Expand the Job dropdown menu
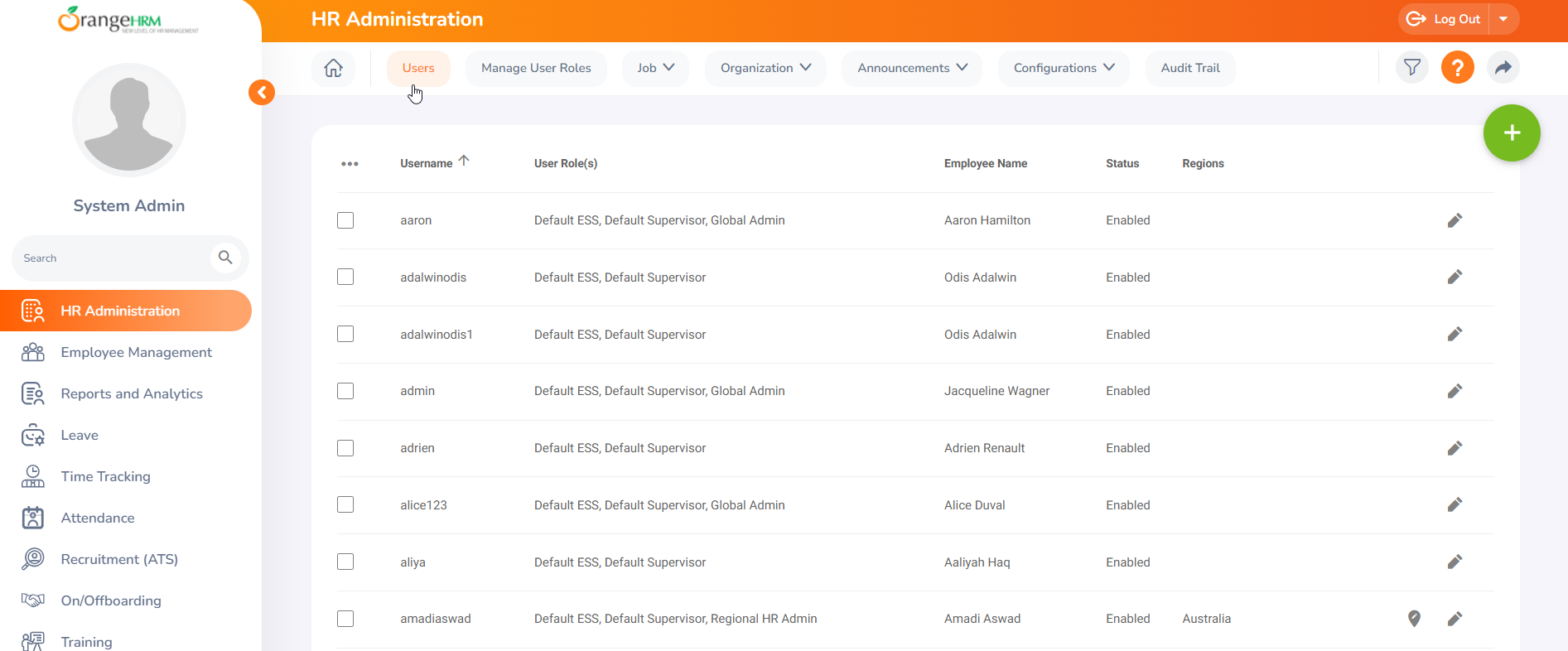Image resolution: width=1568 pixels, height=651 pixels. pyautogui.click(x=655, y=68)
